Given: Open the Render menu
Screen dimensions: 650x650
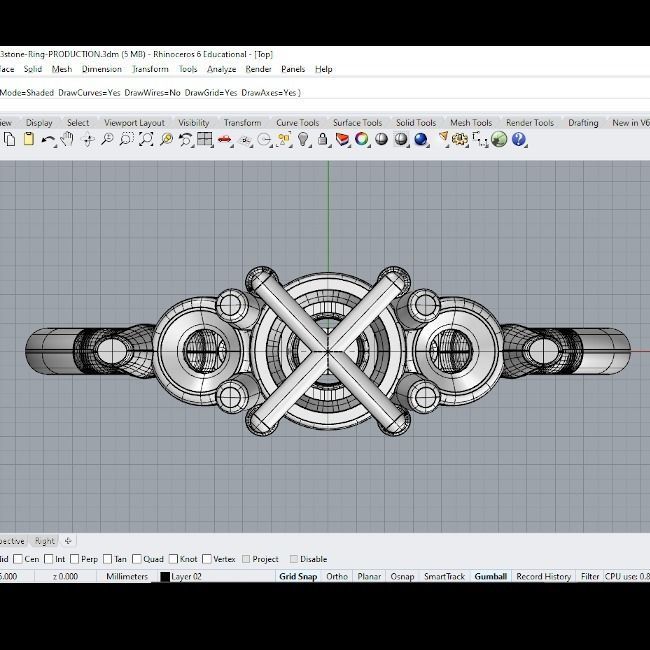Looking at the screenshot, I should pyautogui.click(x=258, y=69).
